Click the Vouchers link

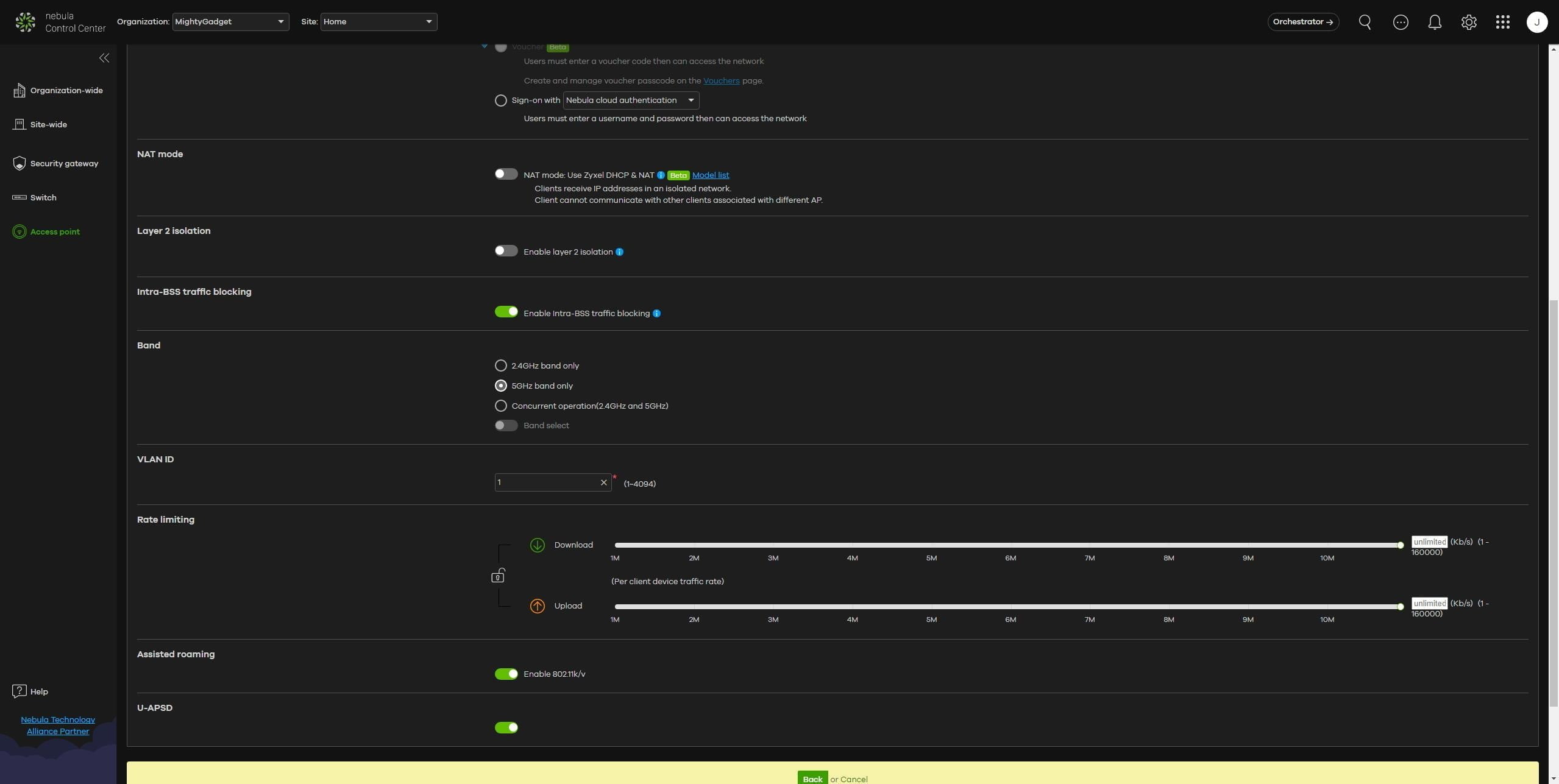[x=721, y=80]
